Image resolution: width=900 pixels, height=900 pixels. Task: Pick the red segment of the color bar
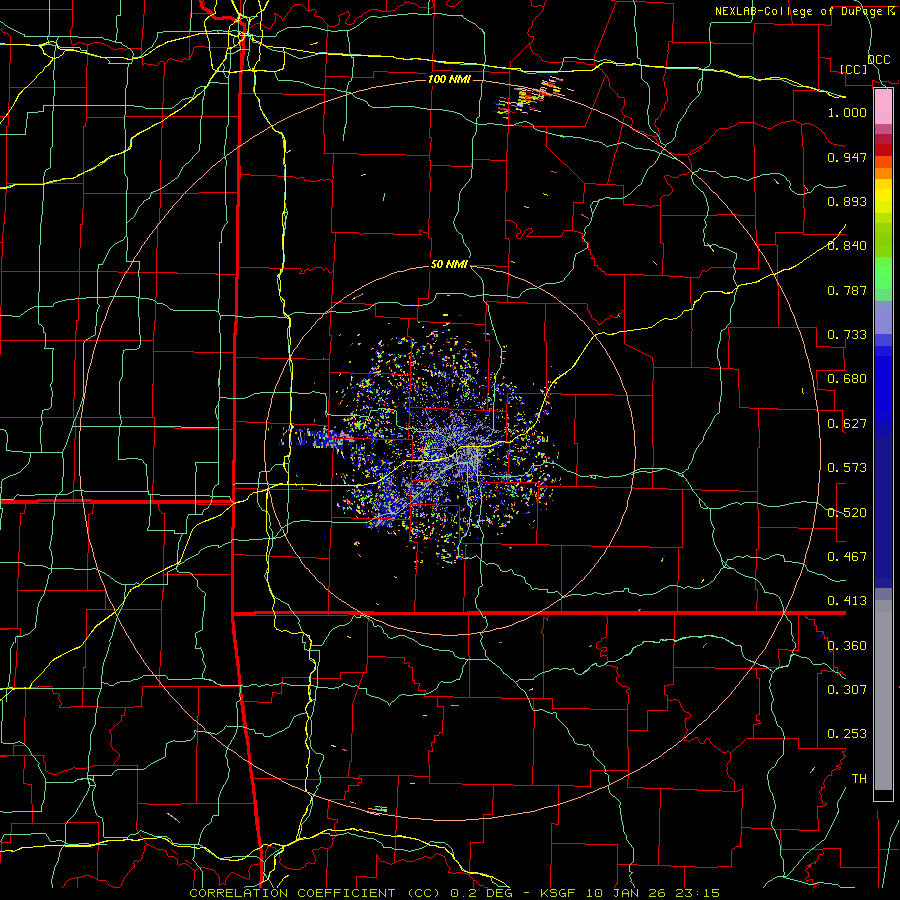click(x=883, y=150)
